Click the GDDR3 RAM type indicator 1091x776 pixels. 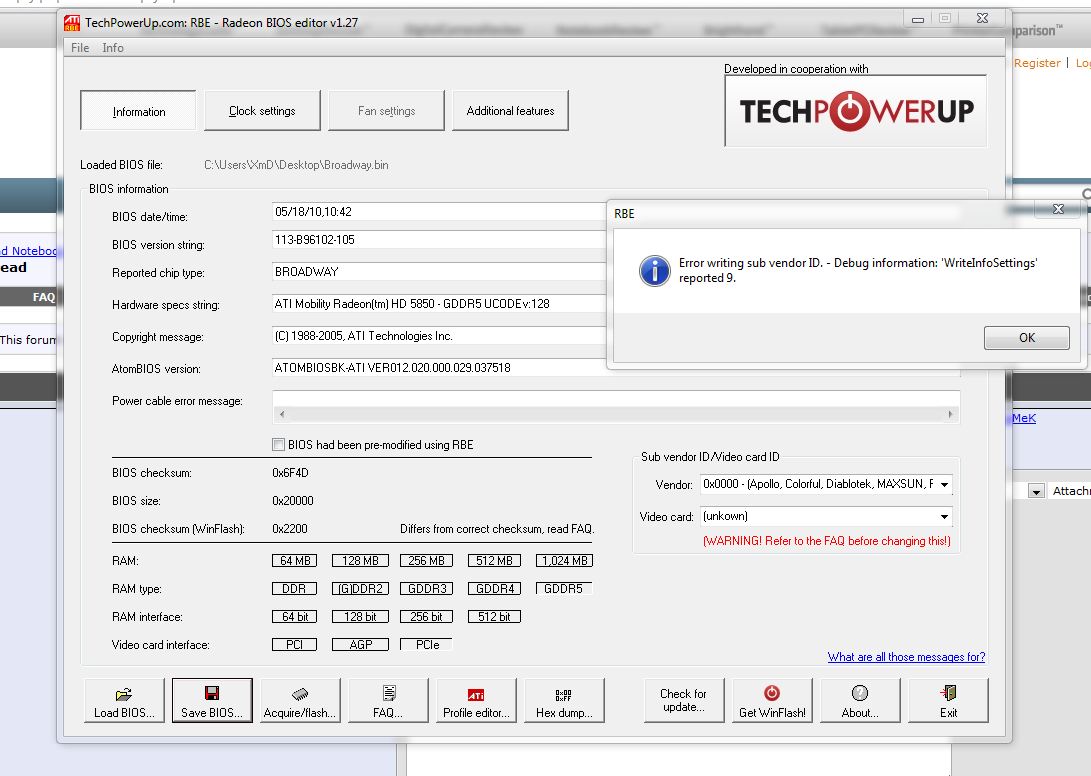point(426,589)
